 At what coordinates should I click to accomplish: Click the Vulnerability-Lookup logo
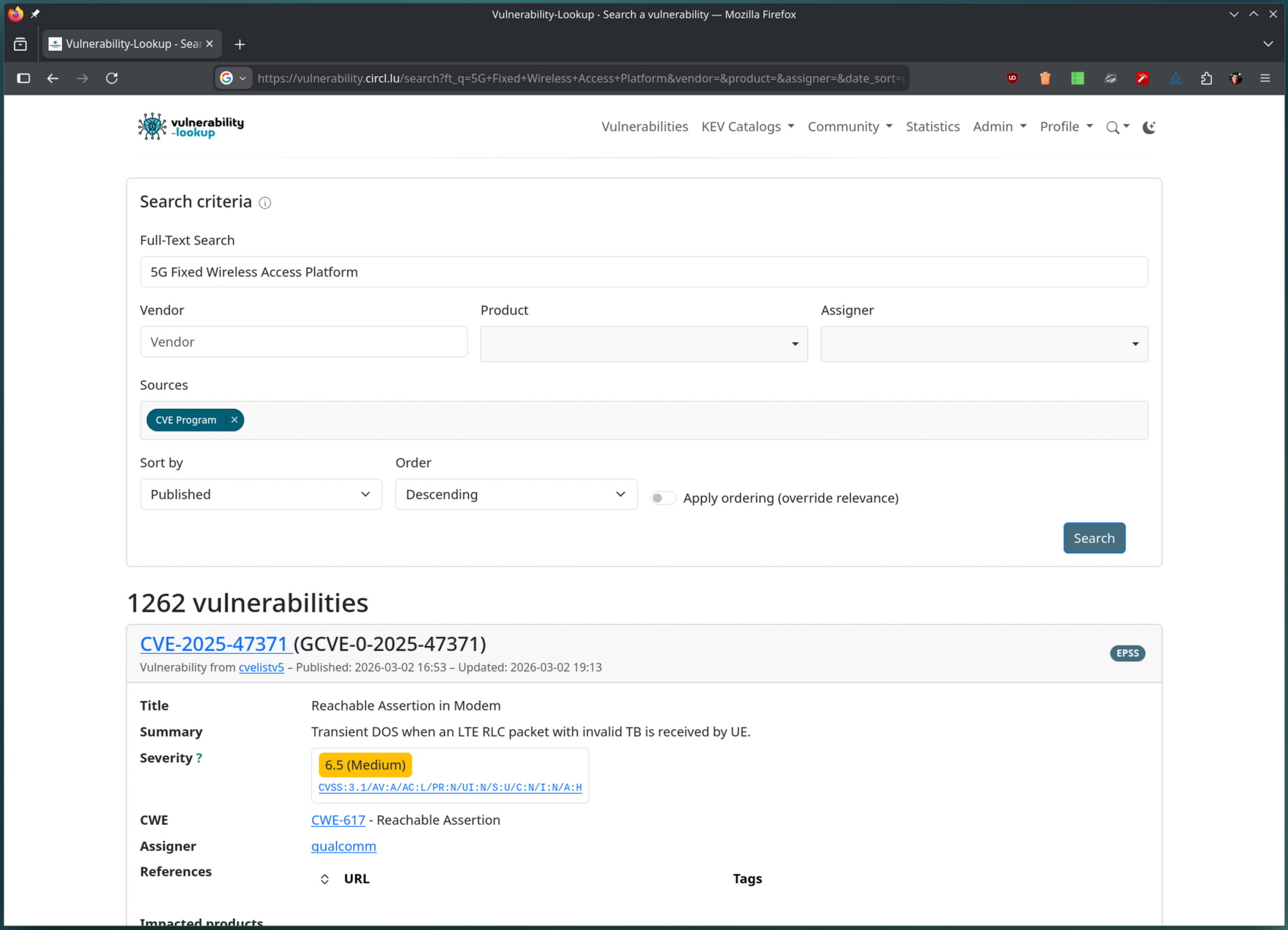click(x=191, y=126)
